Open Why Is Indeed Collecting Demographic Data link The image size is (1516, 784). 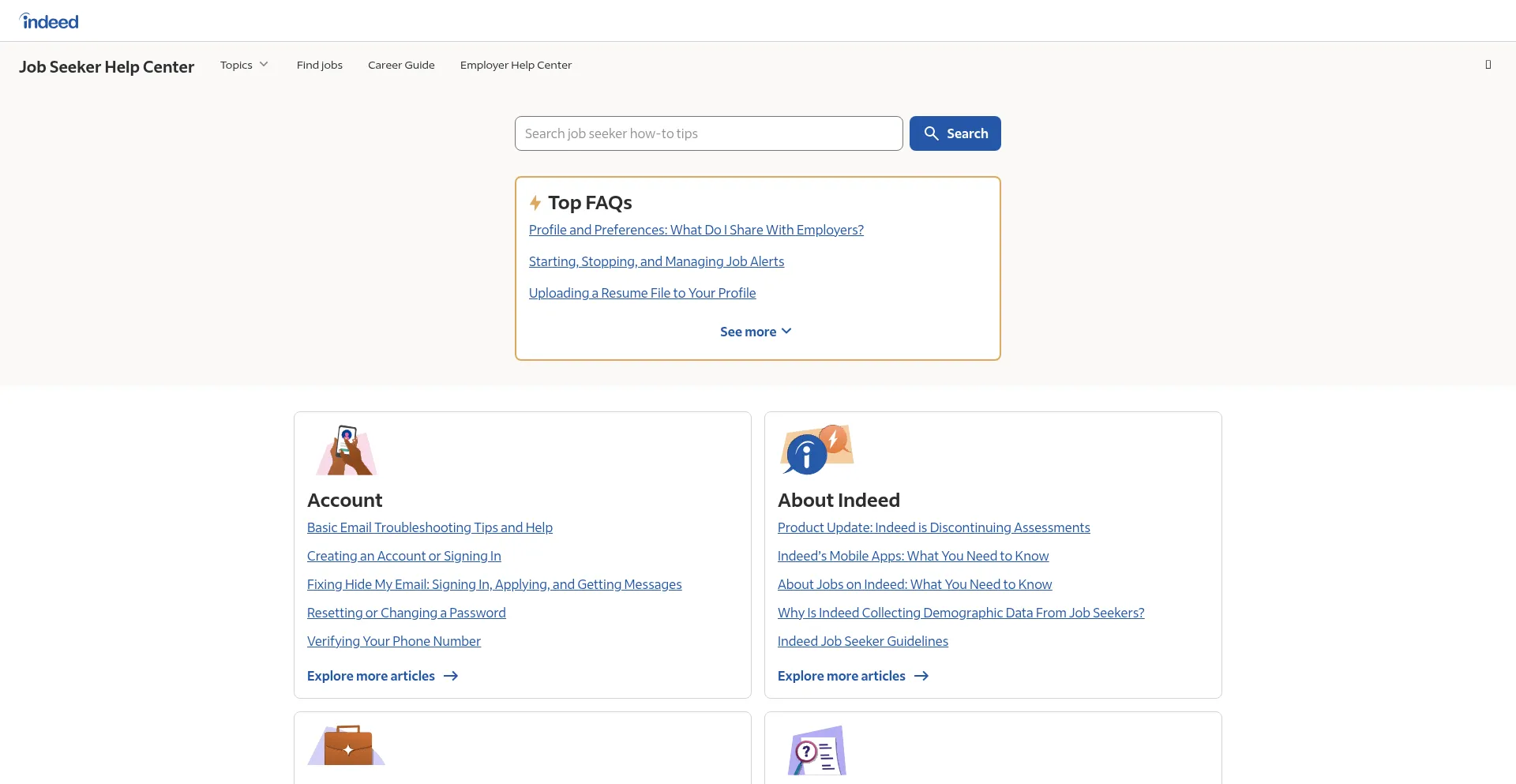pyautogui.click(x=961, y=613)
